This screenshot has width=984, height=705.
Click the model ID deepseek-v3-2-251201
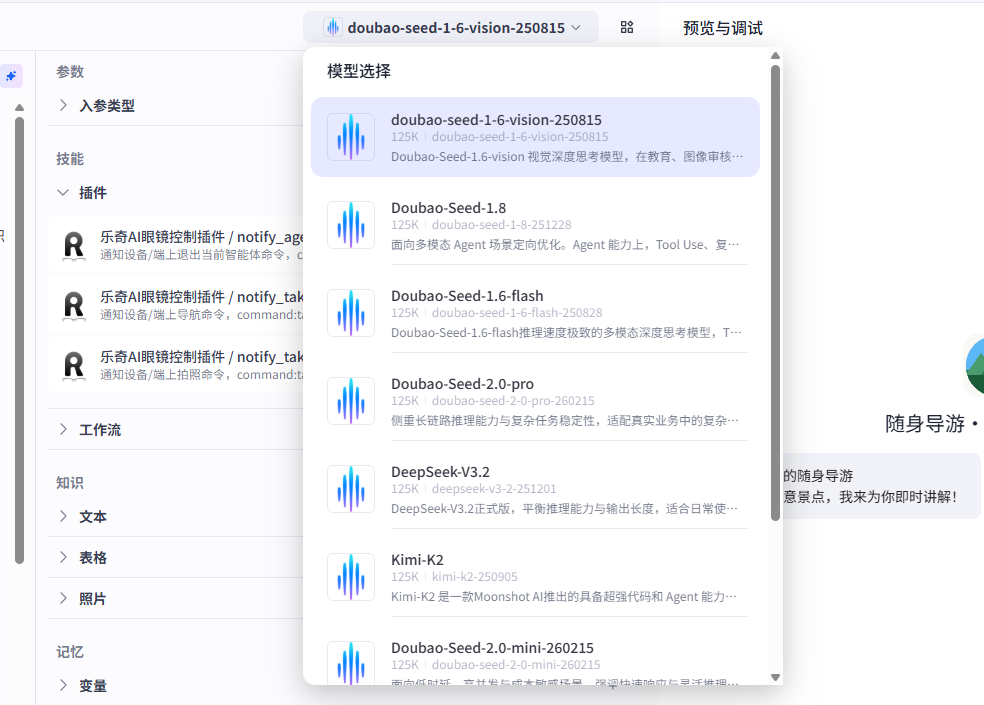pyautogui.click(x=494, y=488)
